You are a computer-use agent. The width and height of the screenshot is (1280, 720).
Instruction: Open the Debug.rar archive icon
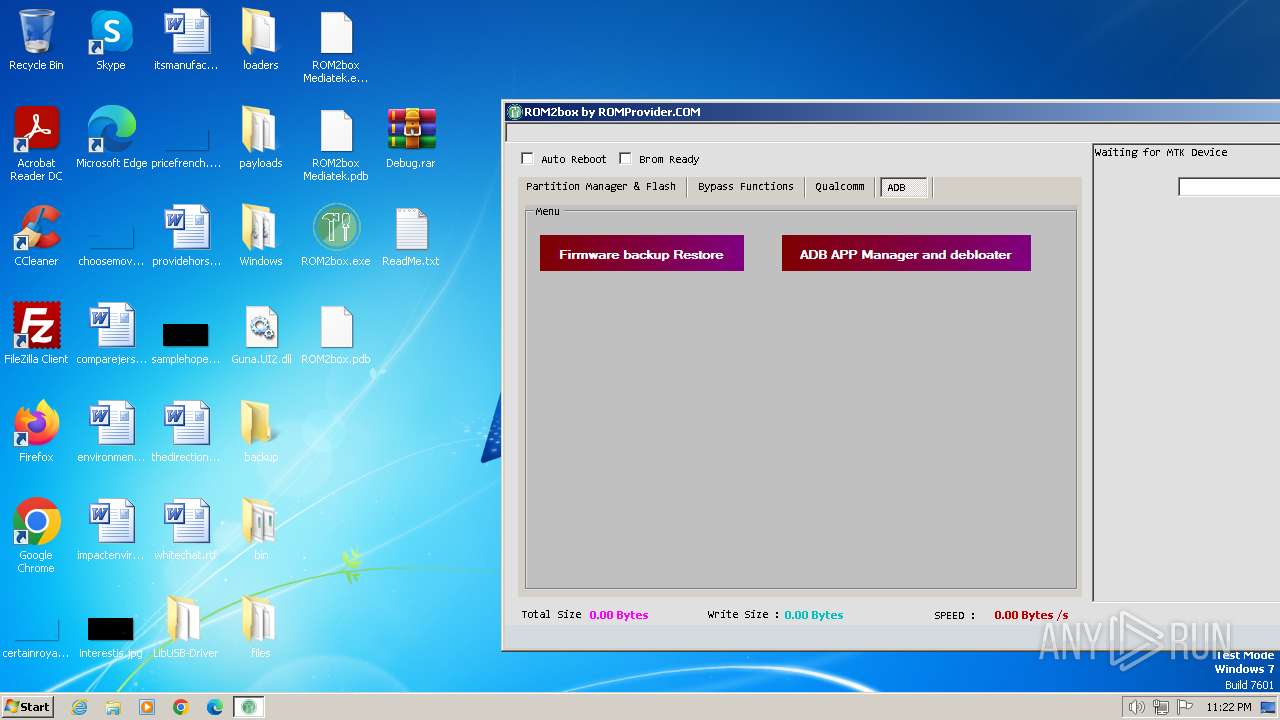pyautogui.click(x=411, y=138)
